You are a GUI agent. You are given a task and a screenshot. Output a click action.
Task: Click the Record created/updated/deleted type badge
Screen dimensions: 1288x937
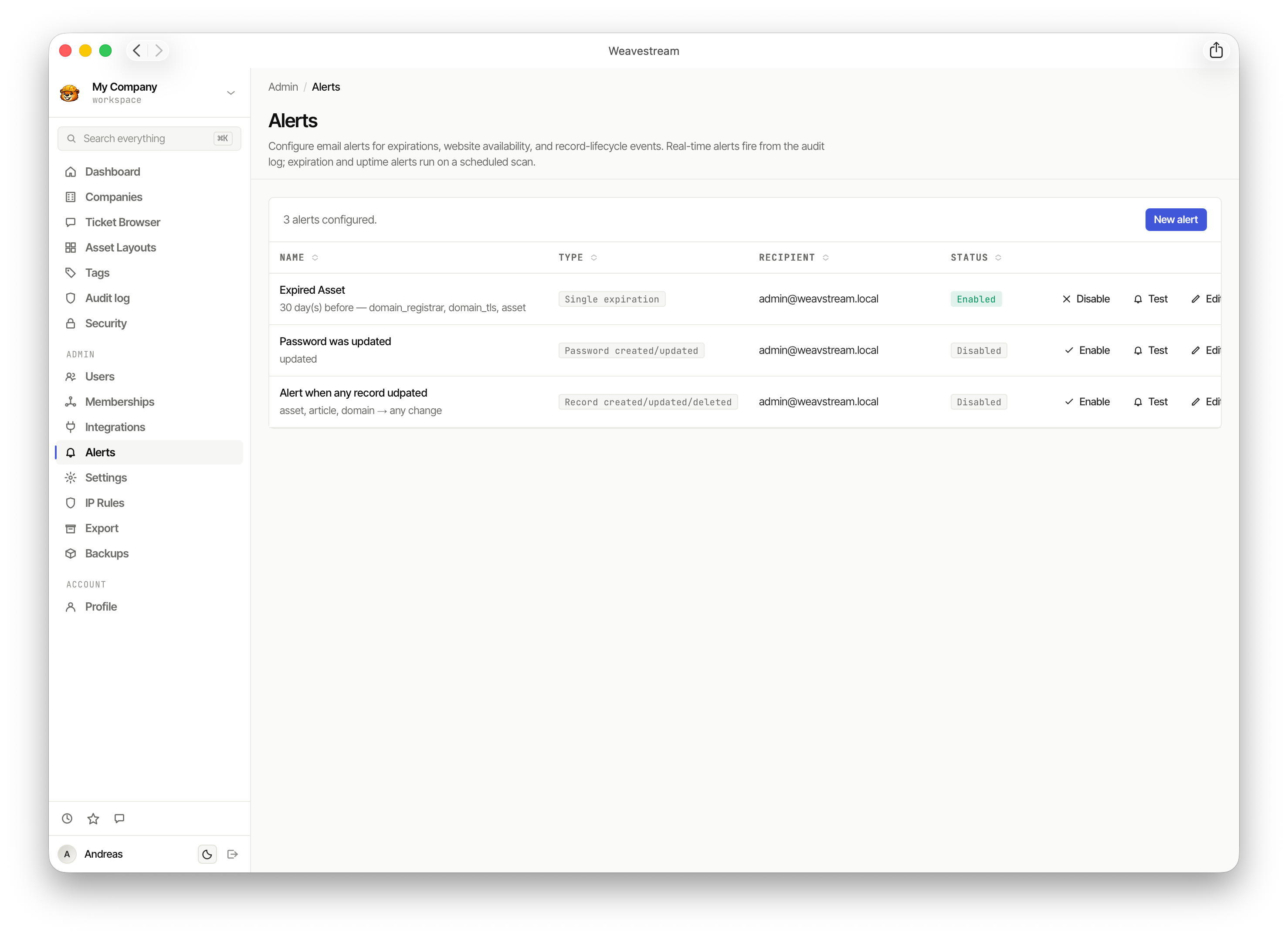(648, 402)
